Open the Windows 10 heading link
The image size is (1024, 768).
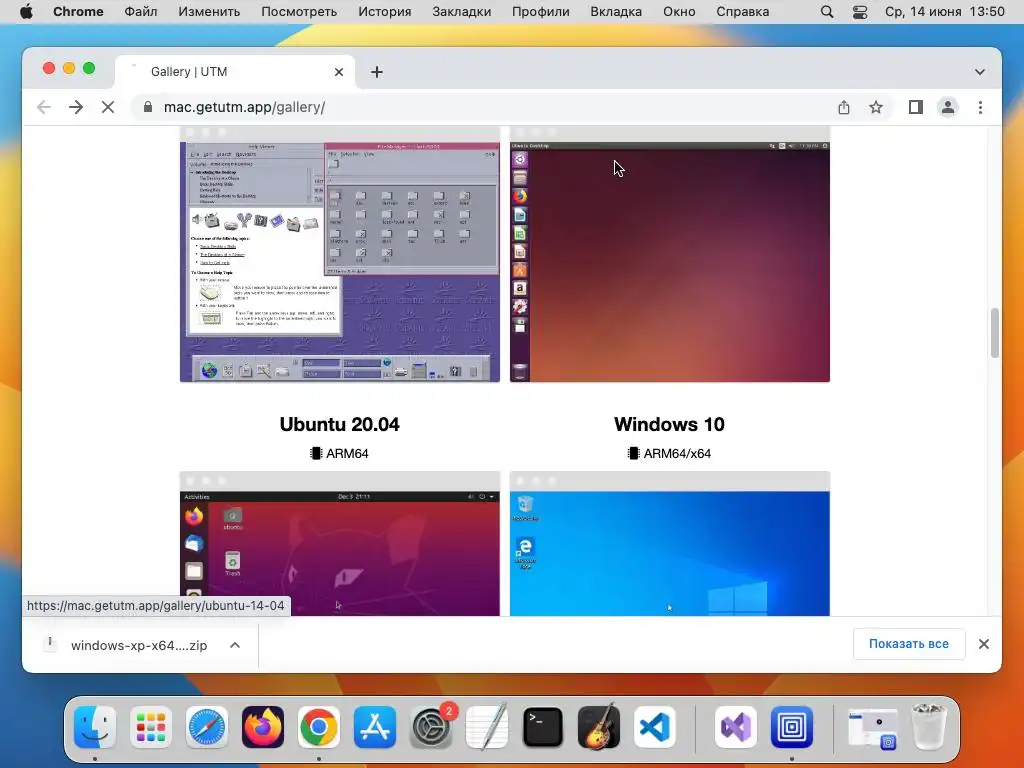tap(669, 424)
